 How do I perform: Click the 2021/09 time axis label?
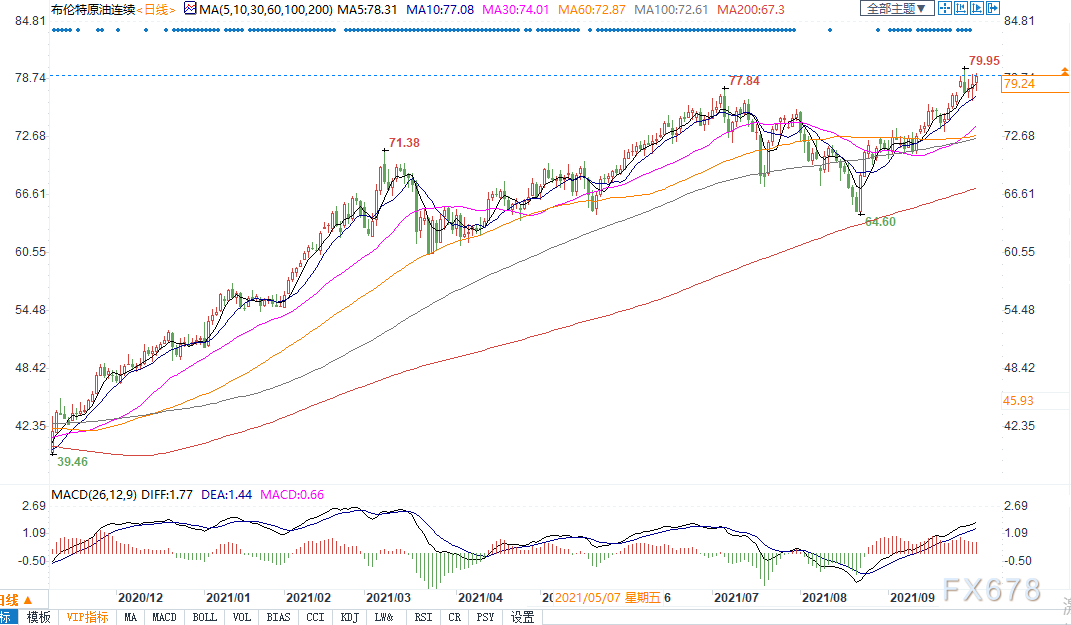pyautogui.click(x=913, y=598)
